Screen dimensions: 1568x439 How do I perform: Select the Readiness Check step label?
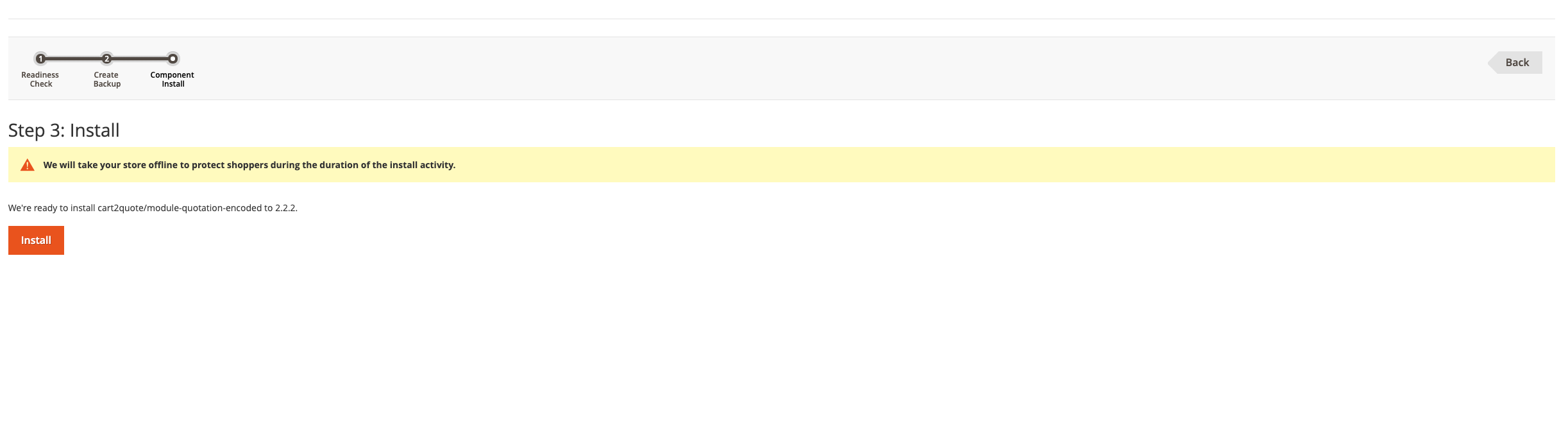[x=40, y=80]
